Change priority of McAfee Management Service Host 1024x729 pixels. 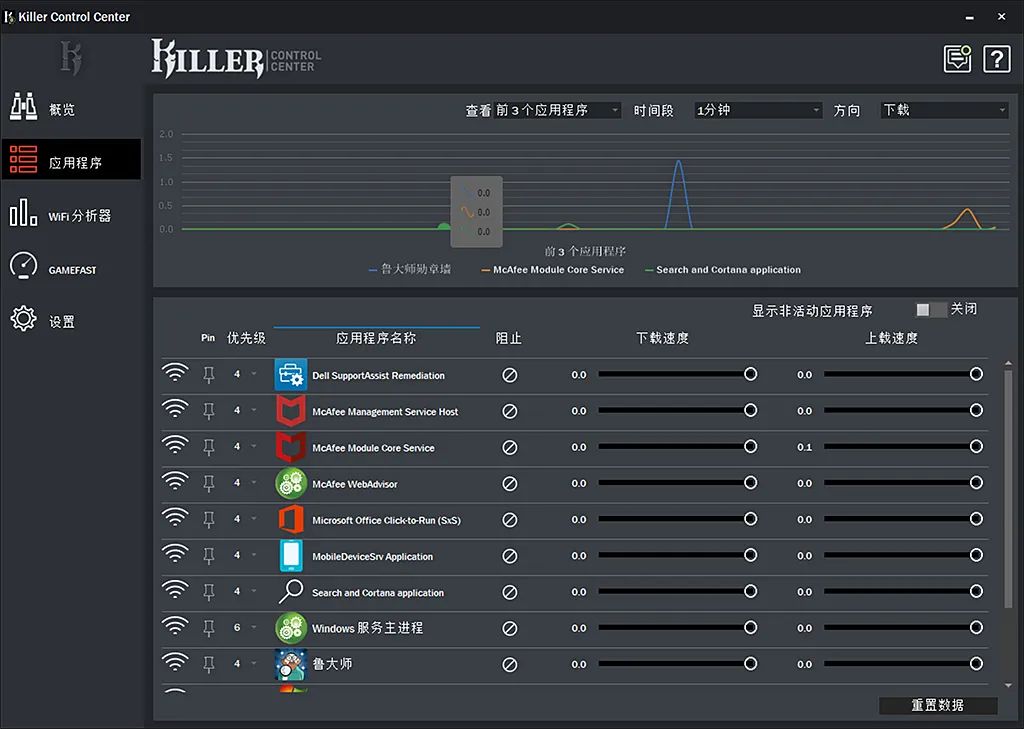(245, 410)
